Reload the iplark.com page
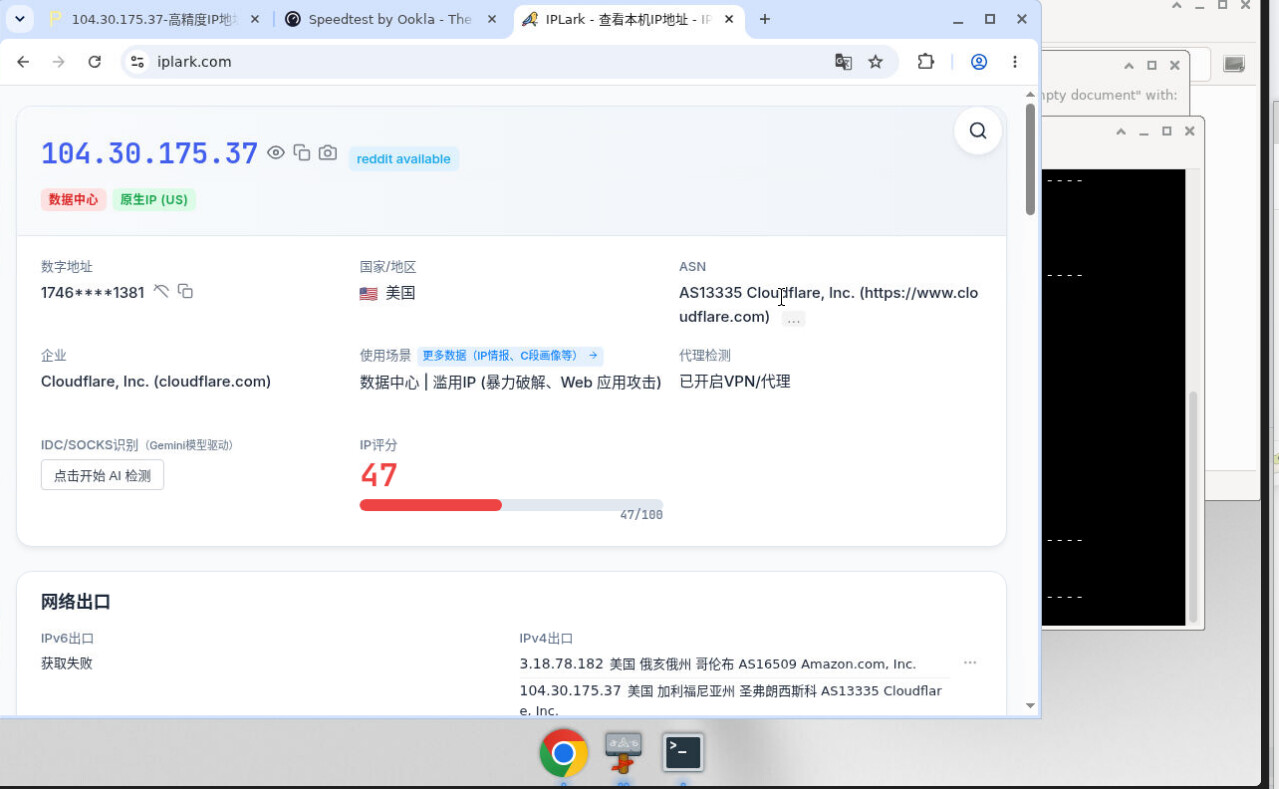1279x789 pixels. click(95, 62)
